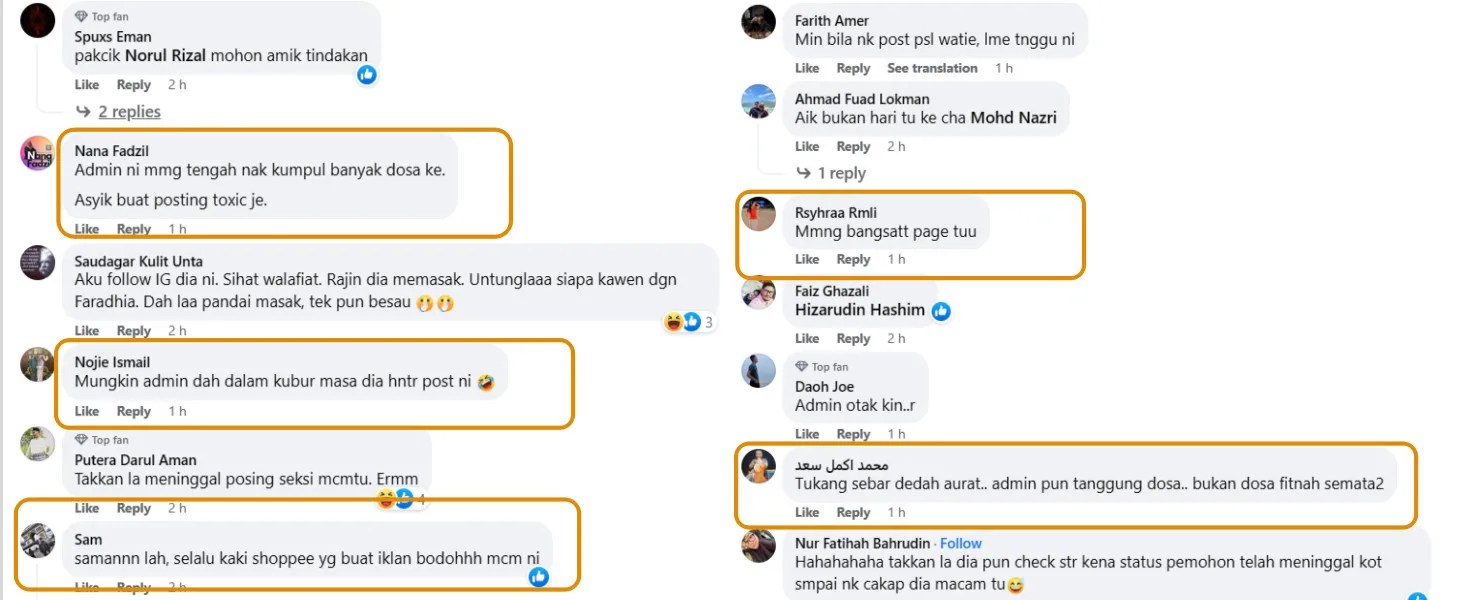
Task: Expand the 2 replies thread
Action: coord(129,112)
